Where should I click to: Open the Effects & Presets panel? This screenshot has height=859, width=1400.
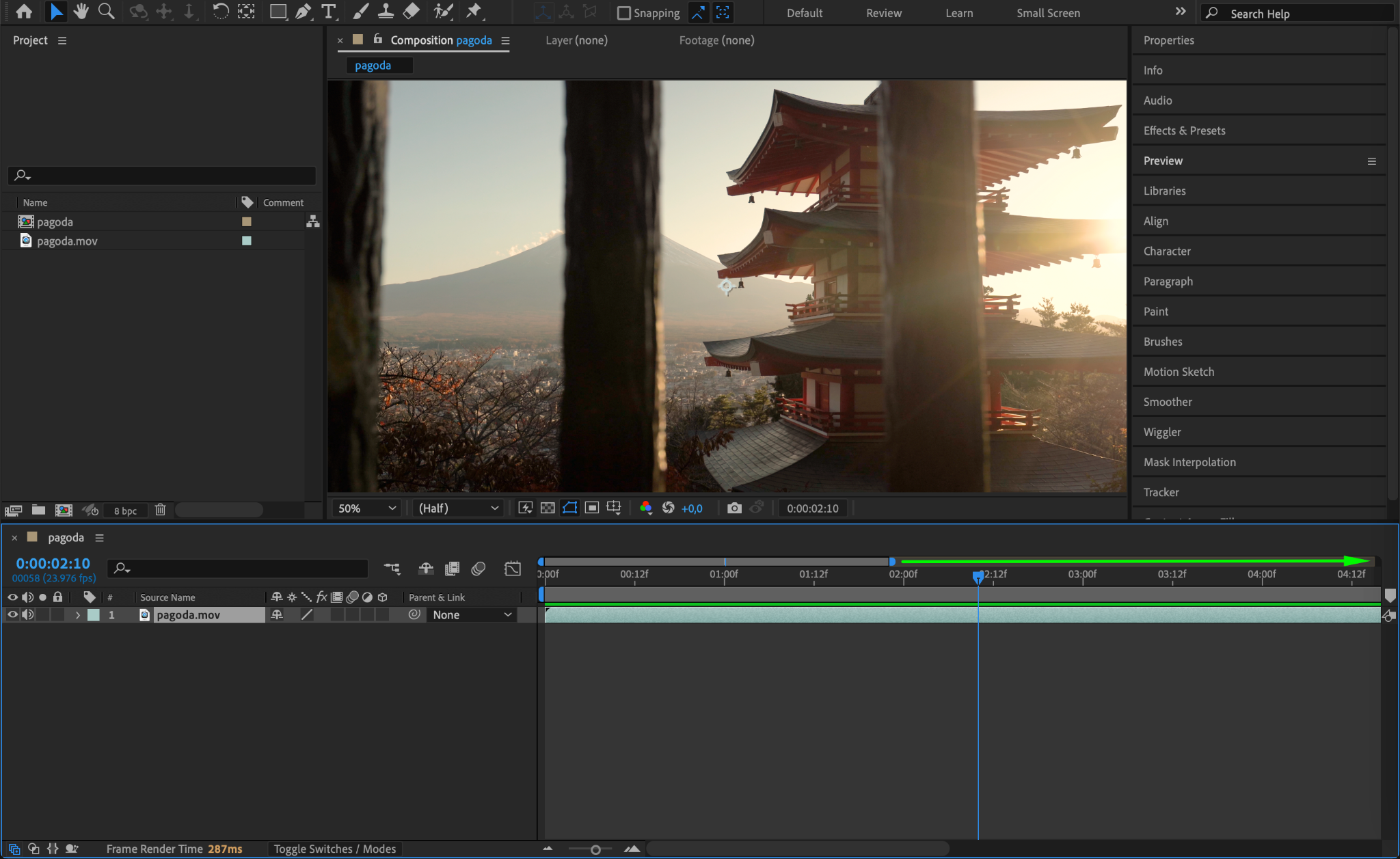coord(1184,131)
